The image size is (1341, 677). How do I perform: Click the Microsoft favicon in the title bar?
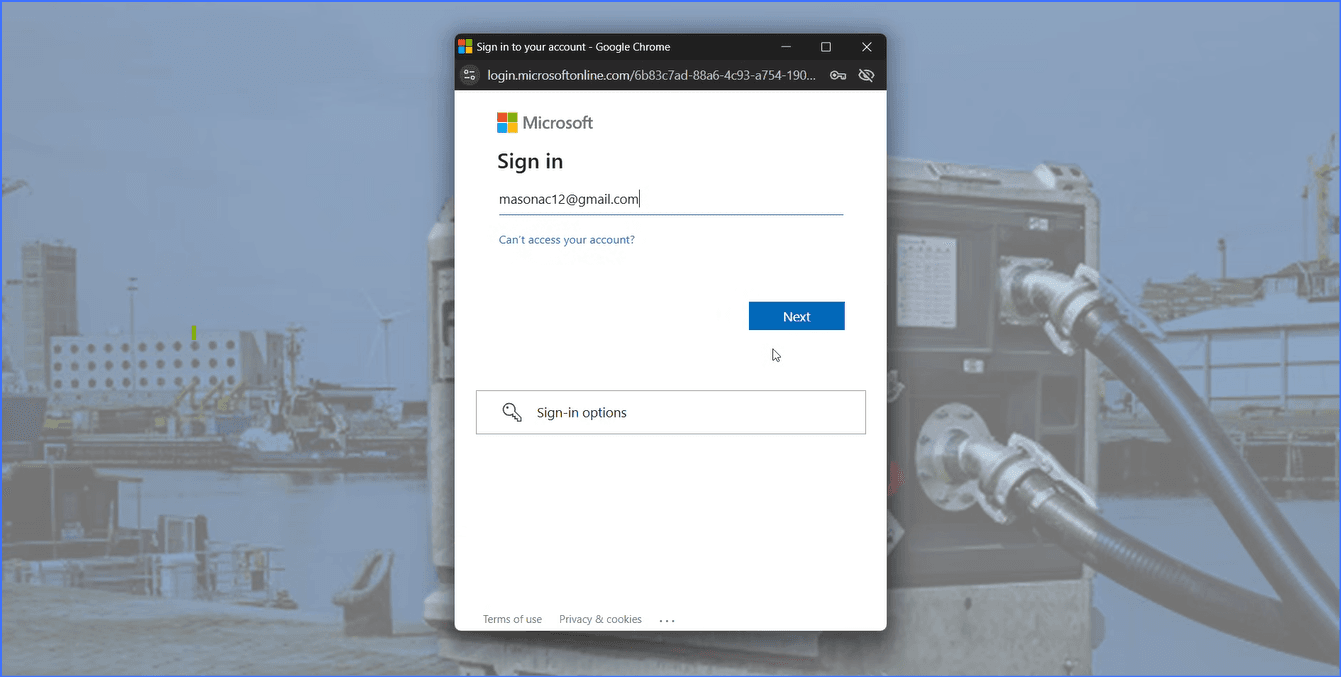[x=465, y=47]
